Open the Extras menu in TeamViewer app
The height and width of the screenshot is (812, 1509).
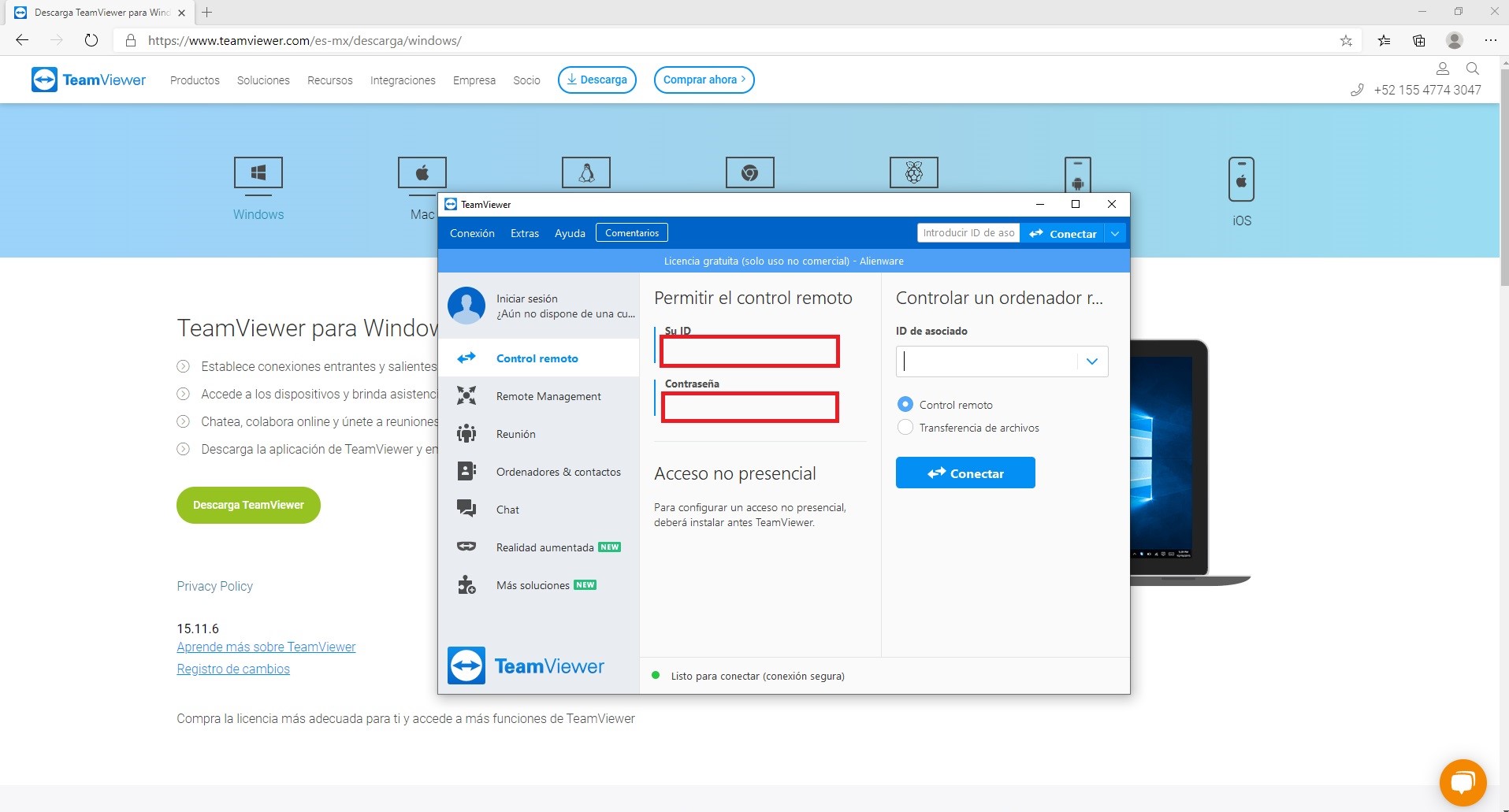[x=525, y=233]
